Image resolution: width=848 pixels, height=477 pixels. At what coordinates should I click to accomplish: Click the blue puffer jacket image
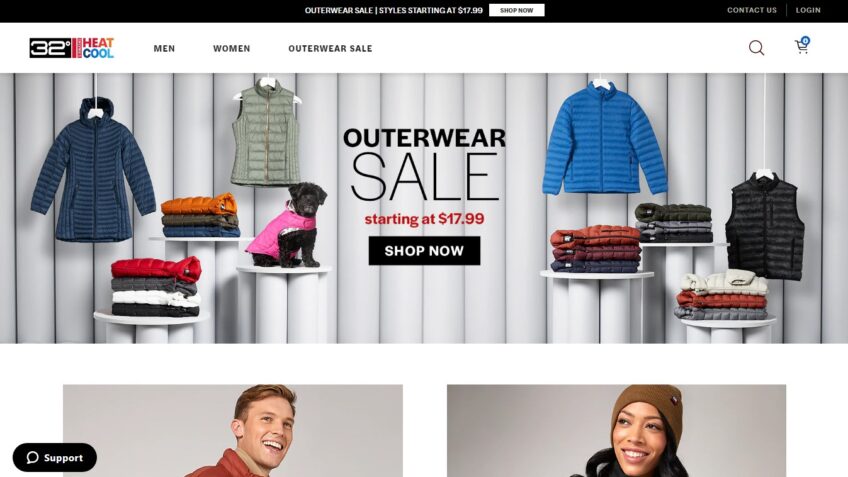pyautogui.click(x=604, y=138)
